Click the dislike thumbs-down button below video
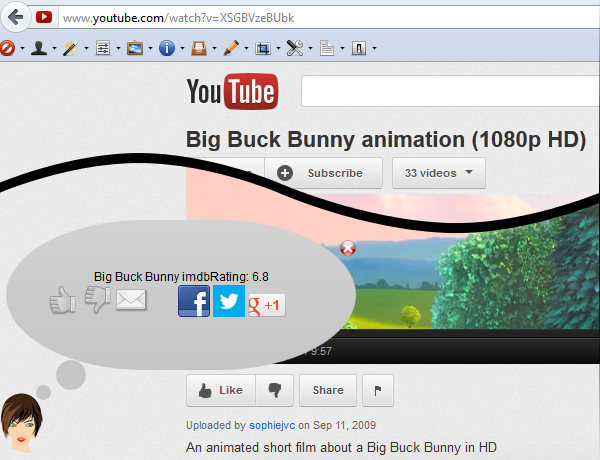The height and width of the screenshot is (460, 600). tap(274, 390)
